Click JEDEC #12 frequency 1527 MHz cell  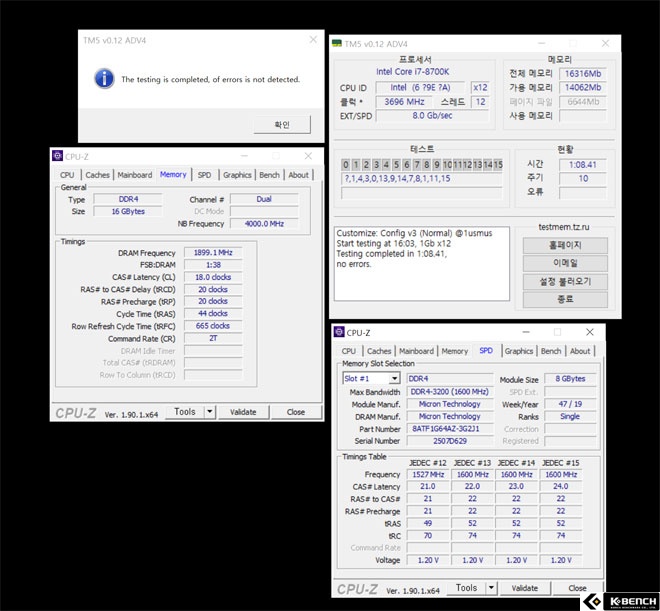tap(428, 474)
